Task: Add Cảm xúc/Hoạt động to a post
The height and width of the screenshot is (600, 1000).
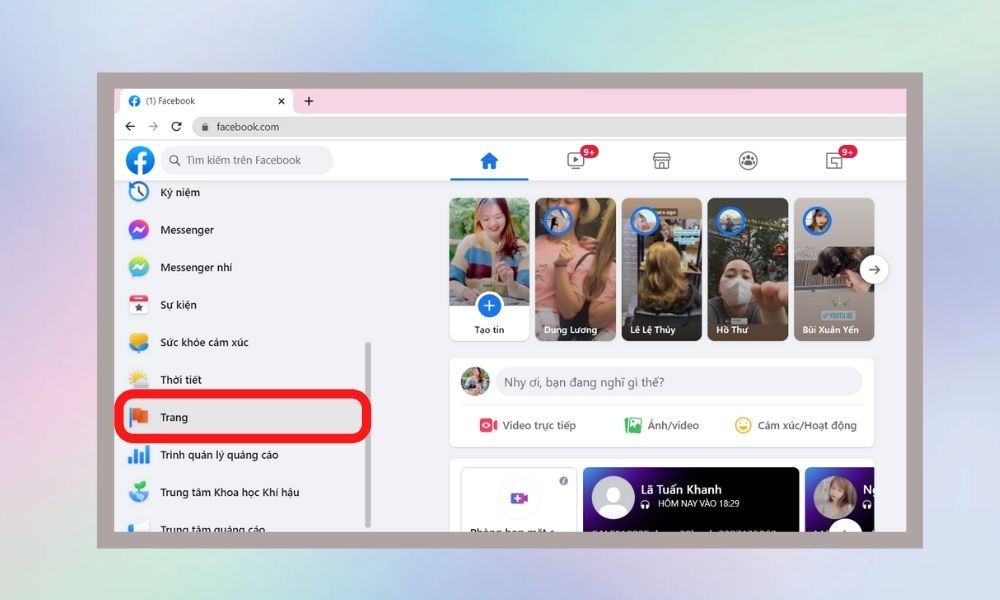Action: pyautogui.click(x=795, y=425)
